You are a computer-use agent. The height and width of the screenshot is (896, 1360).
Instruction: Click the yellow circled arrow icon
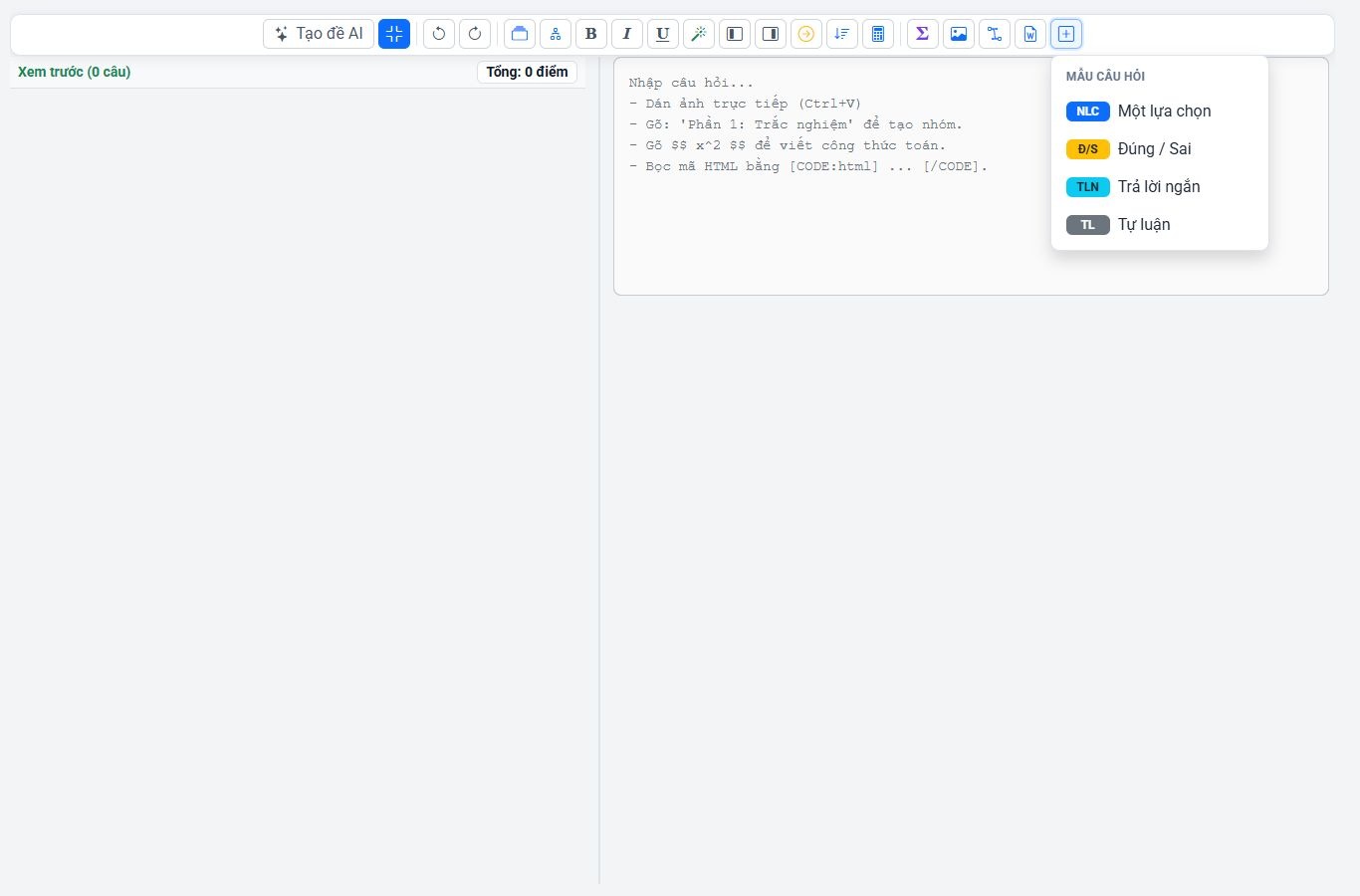point(806,34)
